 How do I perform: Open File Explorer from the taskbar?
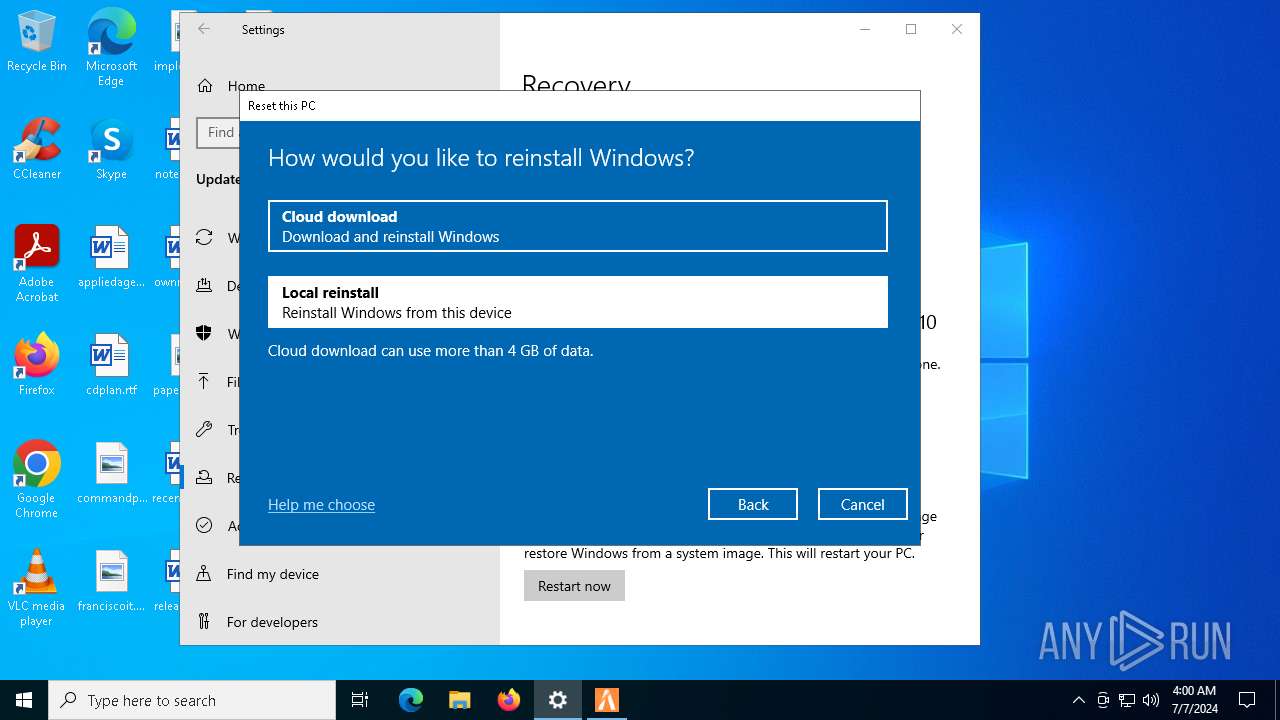[x=459, y=700]
